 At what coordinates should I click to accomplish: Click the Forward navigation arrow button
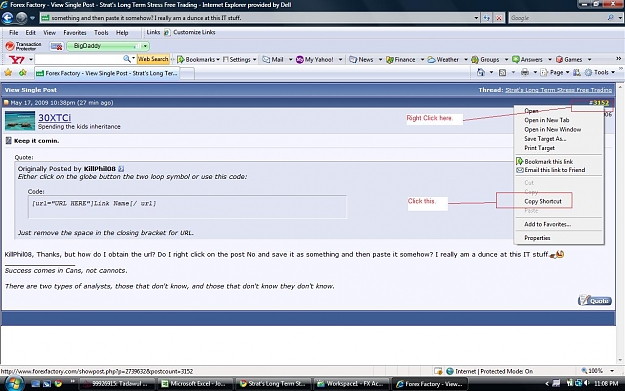(x=22, y=18)
